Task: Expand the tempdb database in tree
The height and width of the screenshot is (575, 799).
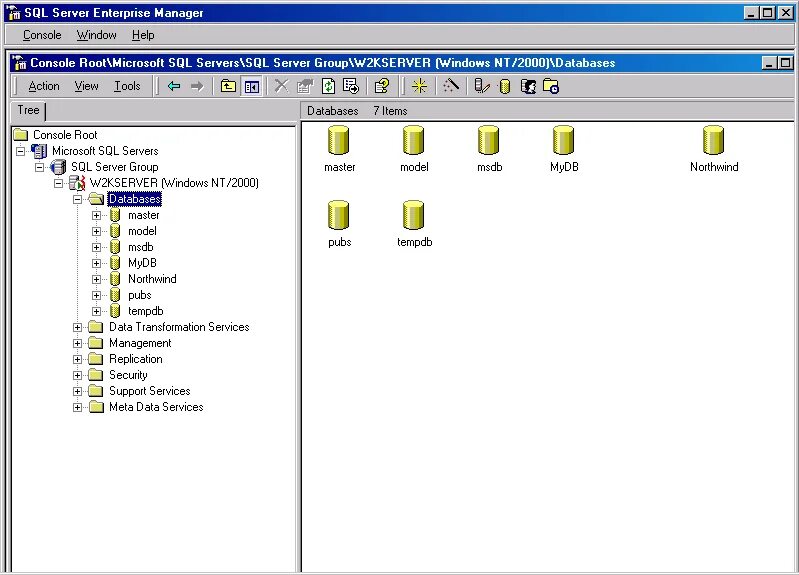Action: tap(96, 311)
